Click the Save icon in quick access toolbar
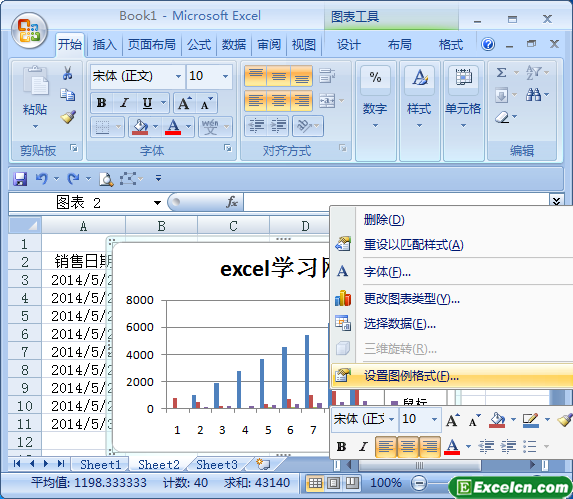573x499 pixels. pos(20,179)
